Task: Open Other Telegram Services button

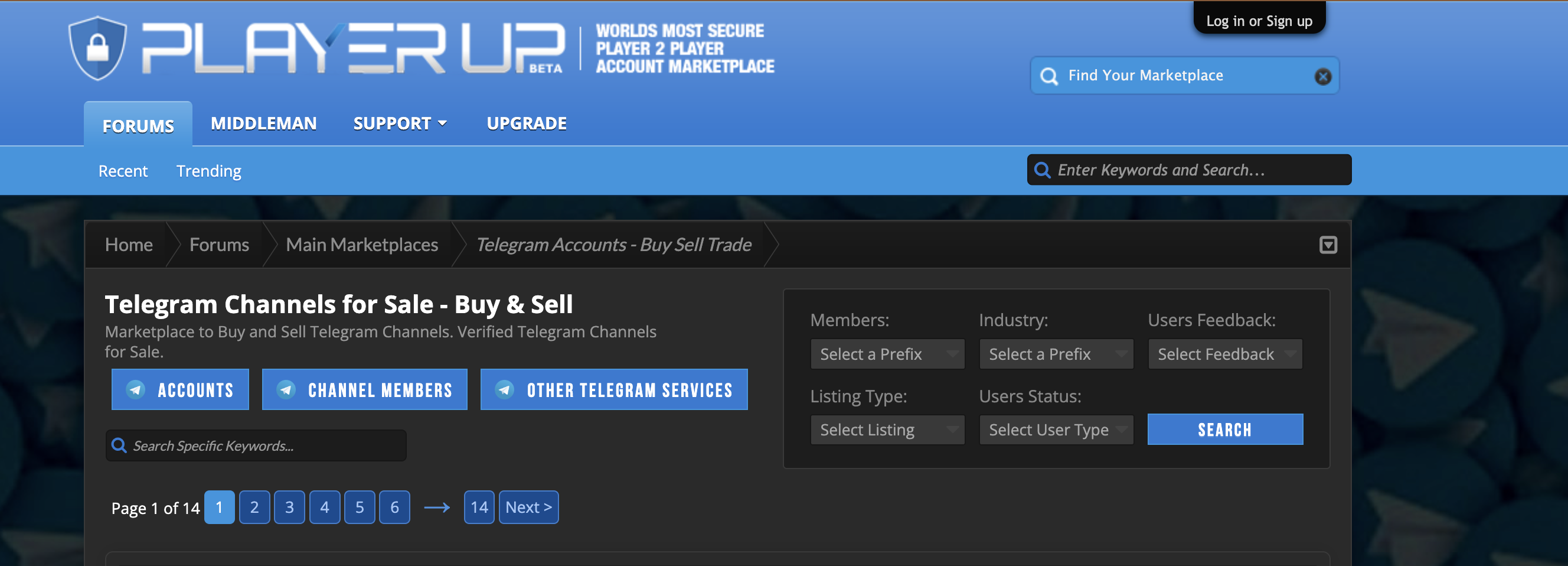Action: pos(613,389)
